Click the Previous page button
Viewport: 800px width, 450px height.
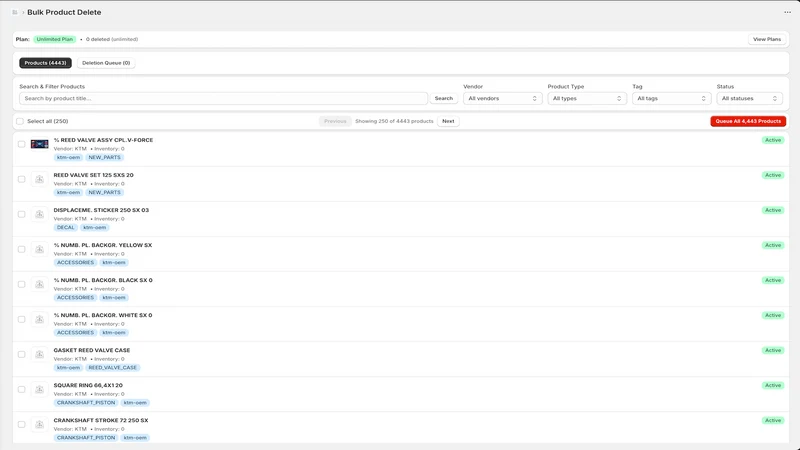point(335,121)
